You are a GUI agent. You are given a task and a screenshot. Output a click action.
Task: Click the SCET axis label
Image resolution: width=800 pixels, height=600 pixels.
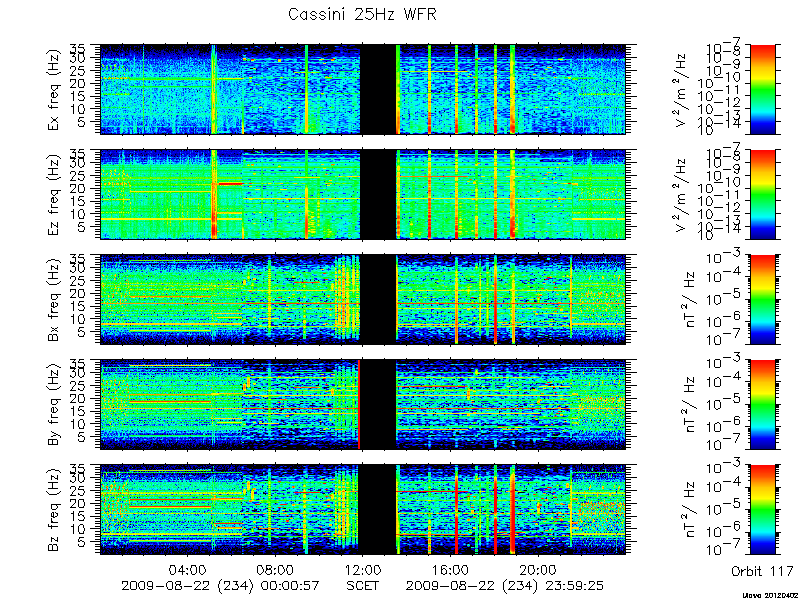point(362,585)
